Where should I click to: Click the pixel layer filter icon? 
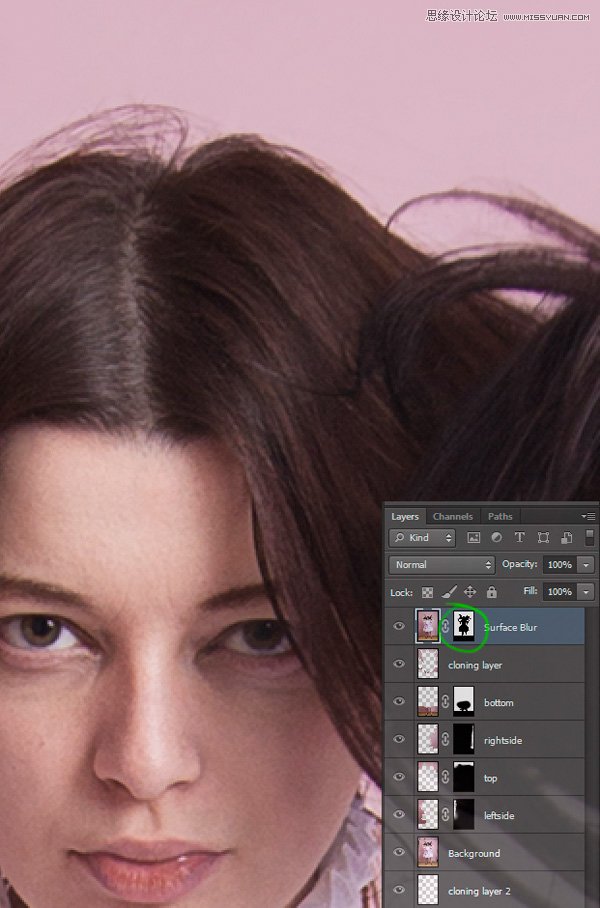click(474, 538)
